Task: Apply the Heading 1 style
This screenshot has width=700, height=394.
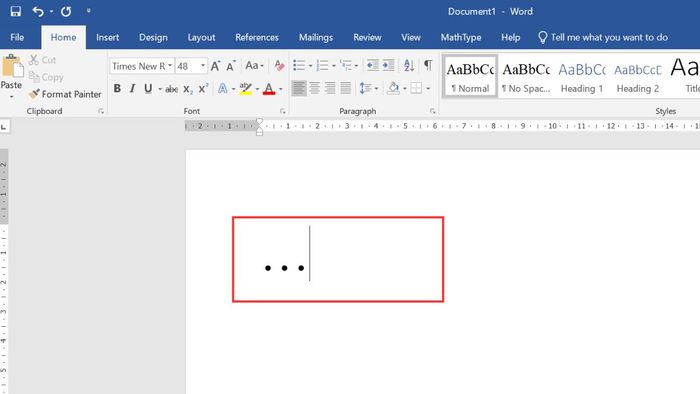Action: tap(582, 76)
